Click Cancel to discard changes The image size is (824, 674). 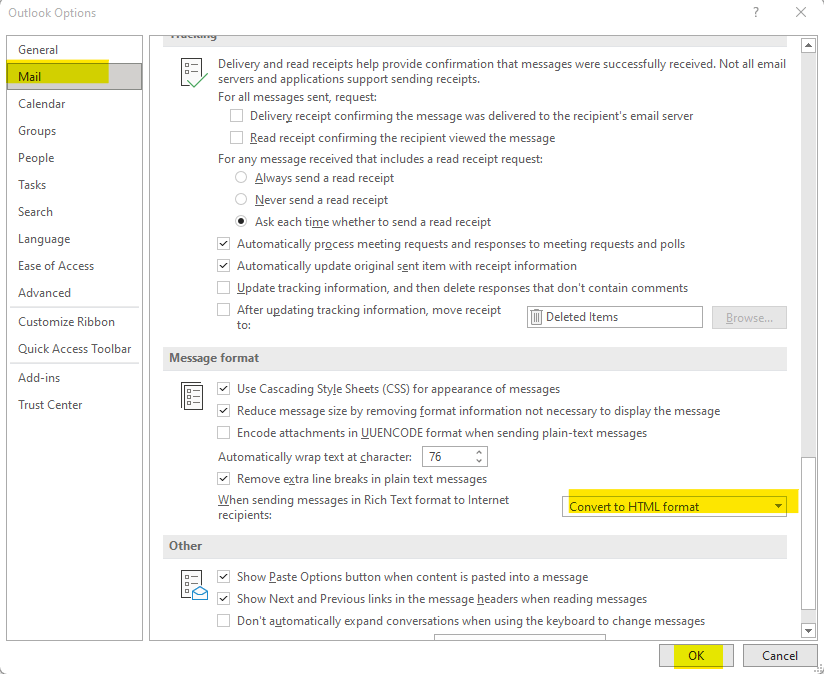780,655
